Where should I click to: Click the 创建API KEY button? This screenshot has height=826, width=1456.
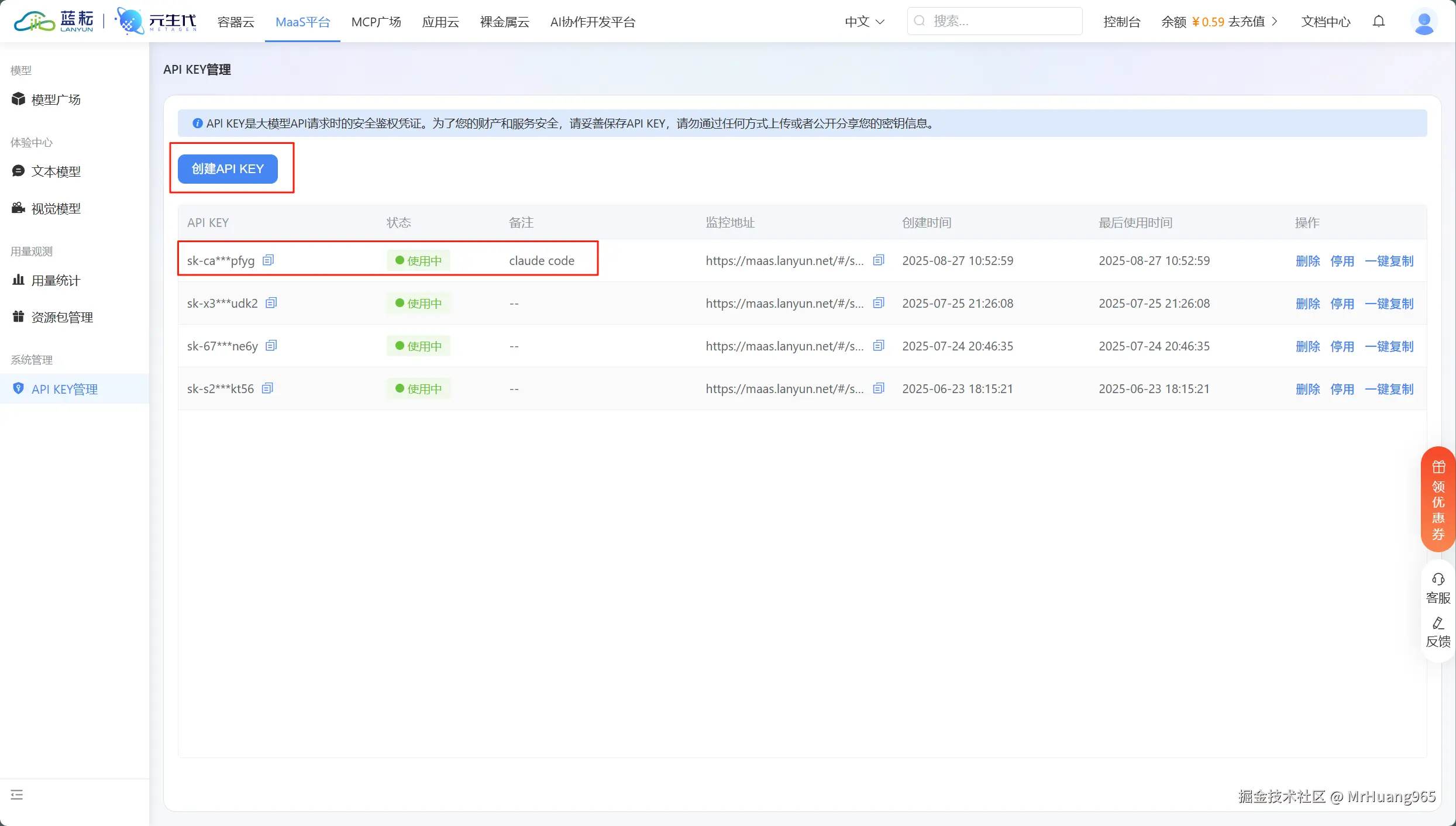tap(228, 168)
